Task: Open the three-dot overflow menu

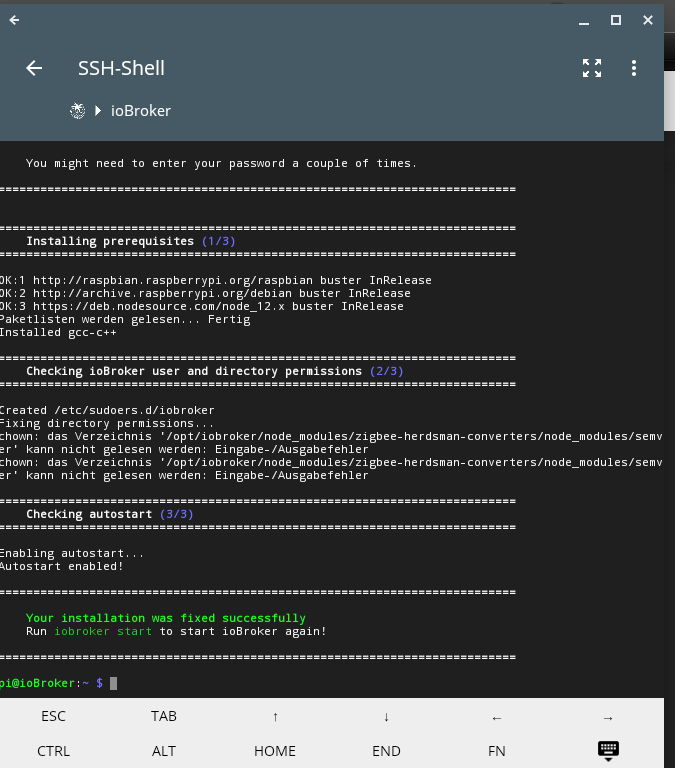Action: (x=634, y=68)
